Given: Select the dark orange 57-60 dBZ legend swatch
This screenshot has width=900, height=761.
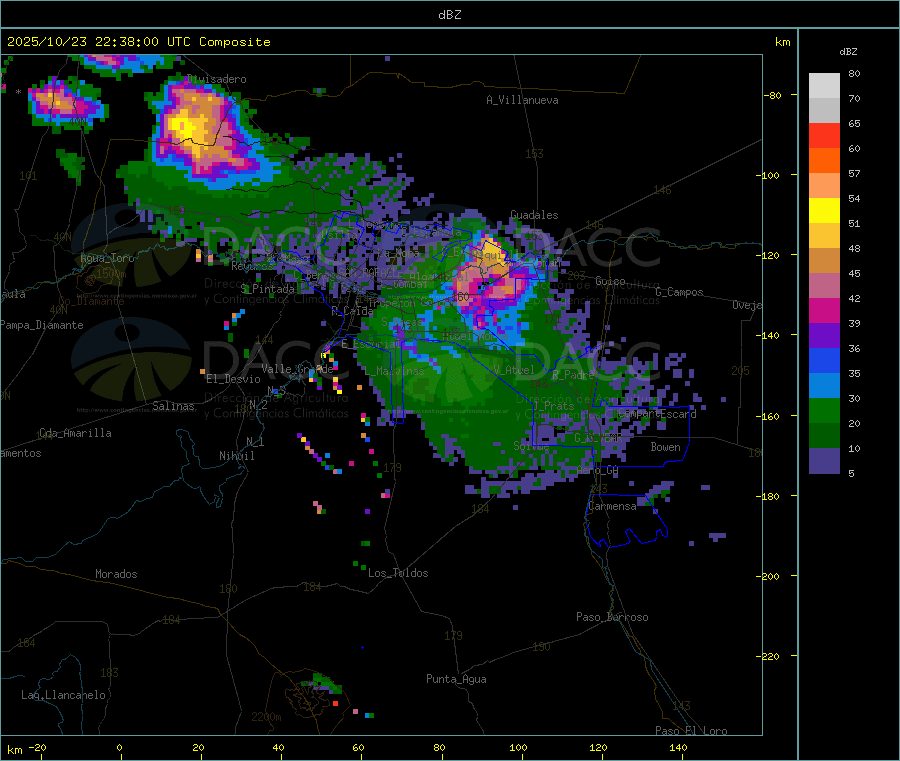Looking at the screenshot, I should [824, 161].
